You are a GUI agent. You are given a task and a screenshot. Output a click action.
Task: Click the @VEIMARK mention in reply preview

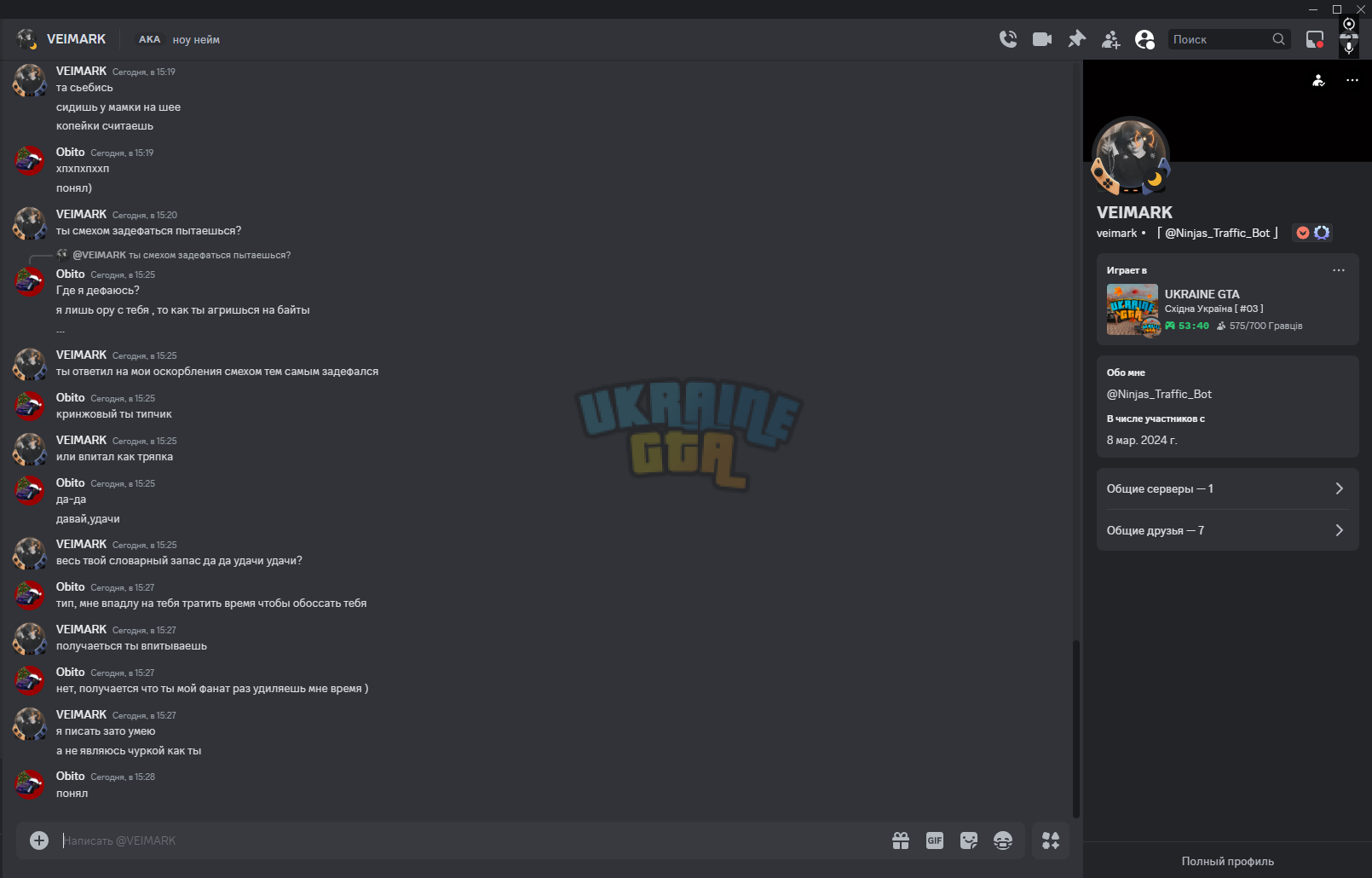pyautogui.click(x=99, y=255)
